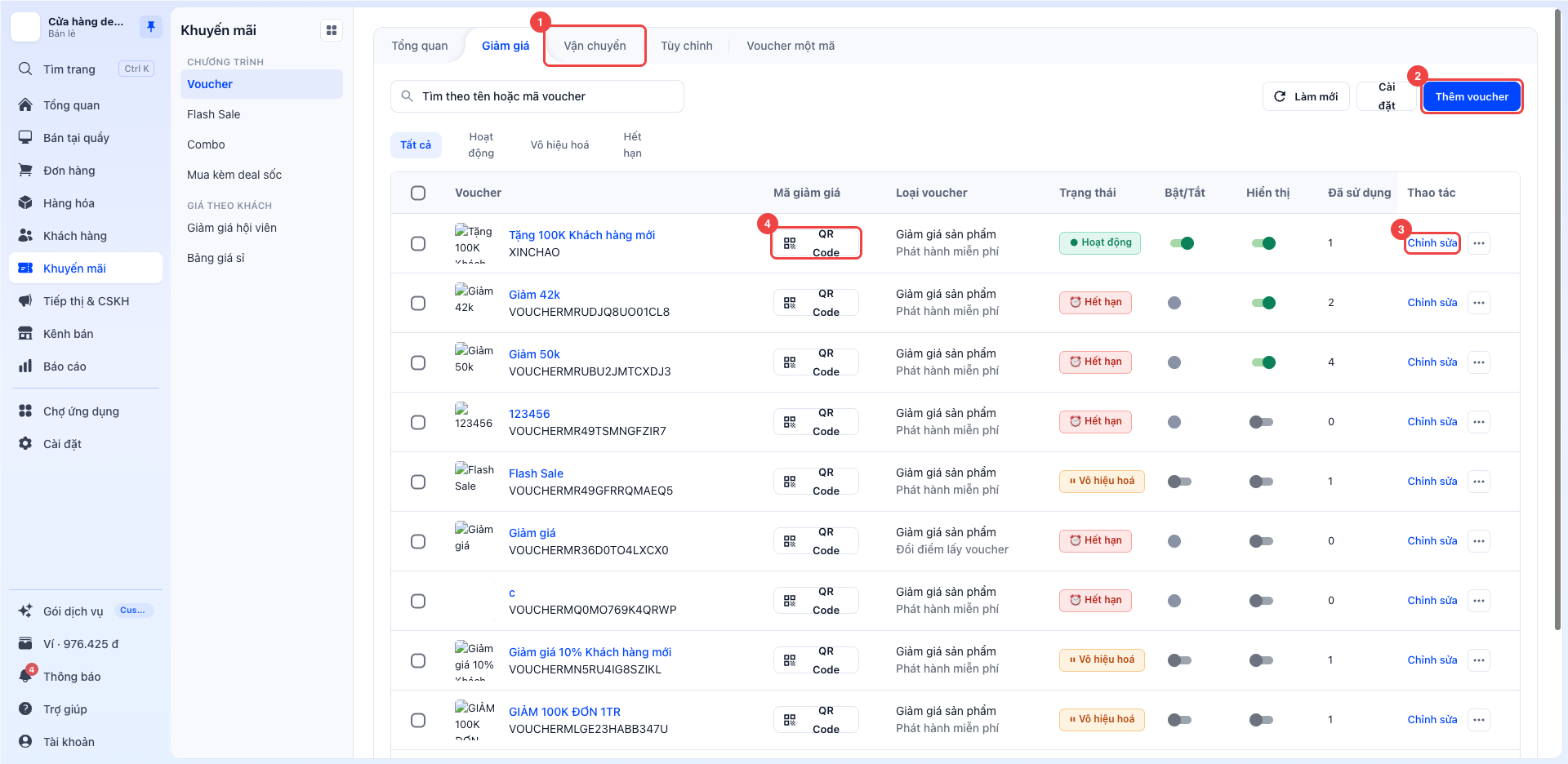Viewport: 1568px width, 764px height.
Task: Open Cài đặt in left sidebar
Action: 86,444
